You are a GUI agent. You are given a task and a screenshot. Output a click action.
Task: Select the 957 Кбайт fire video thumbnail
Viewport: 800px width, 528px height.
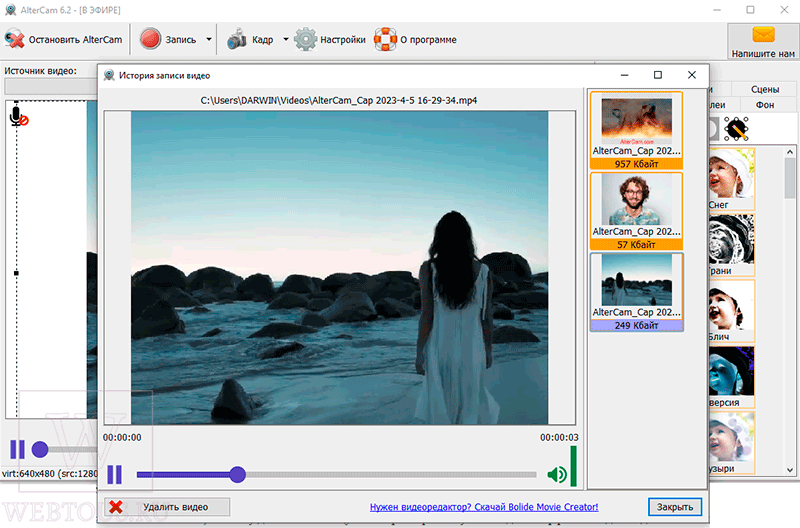coord(637,130)
